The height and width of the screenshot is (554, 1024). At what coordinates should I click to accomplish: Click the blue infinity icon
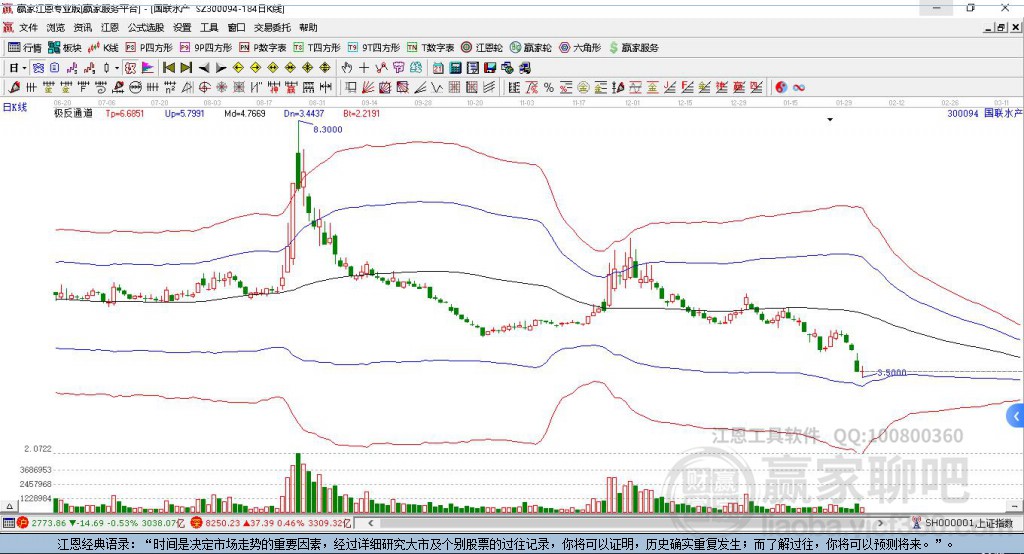click(799, 87)
